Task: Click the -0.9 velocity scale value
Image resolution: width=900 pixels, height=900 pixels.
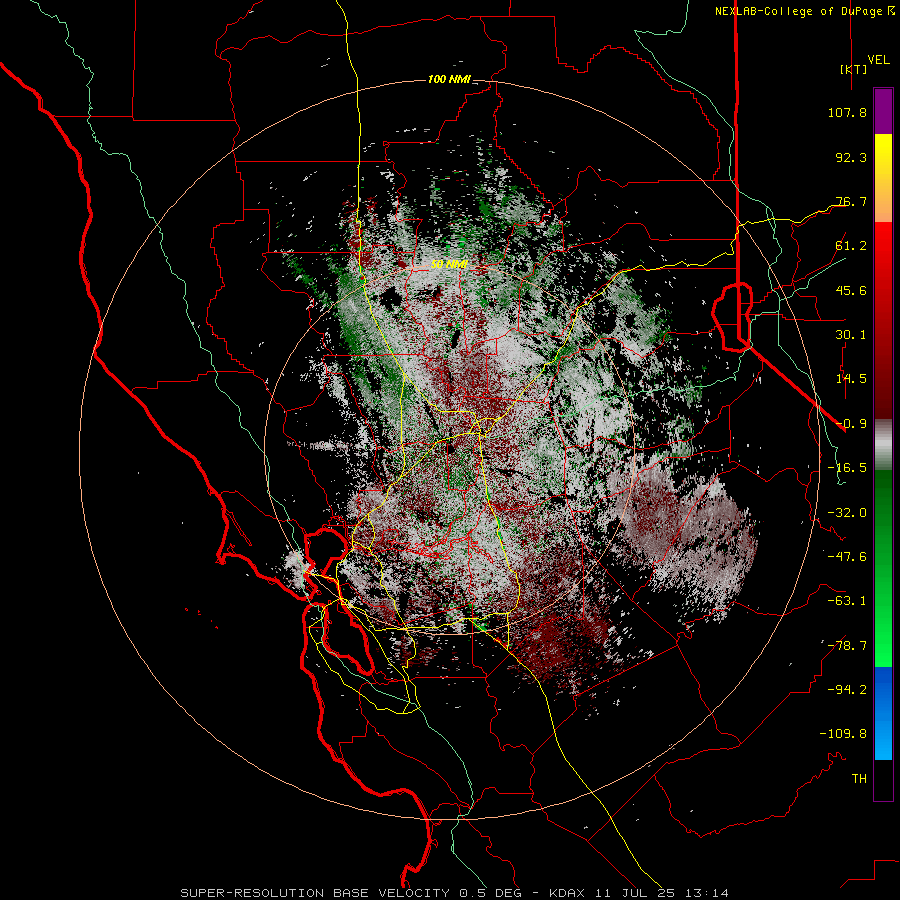Action: [x=851, y=424]
